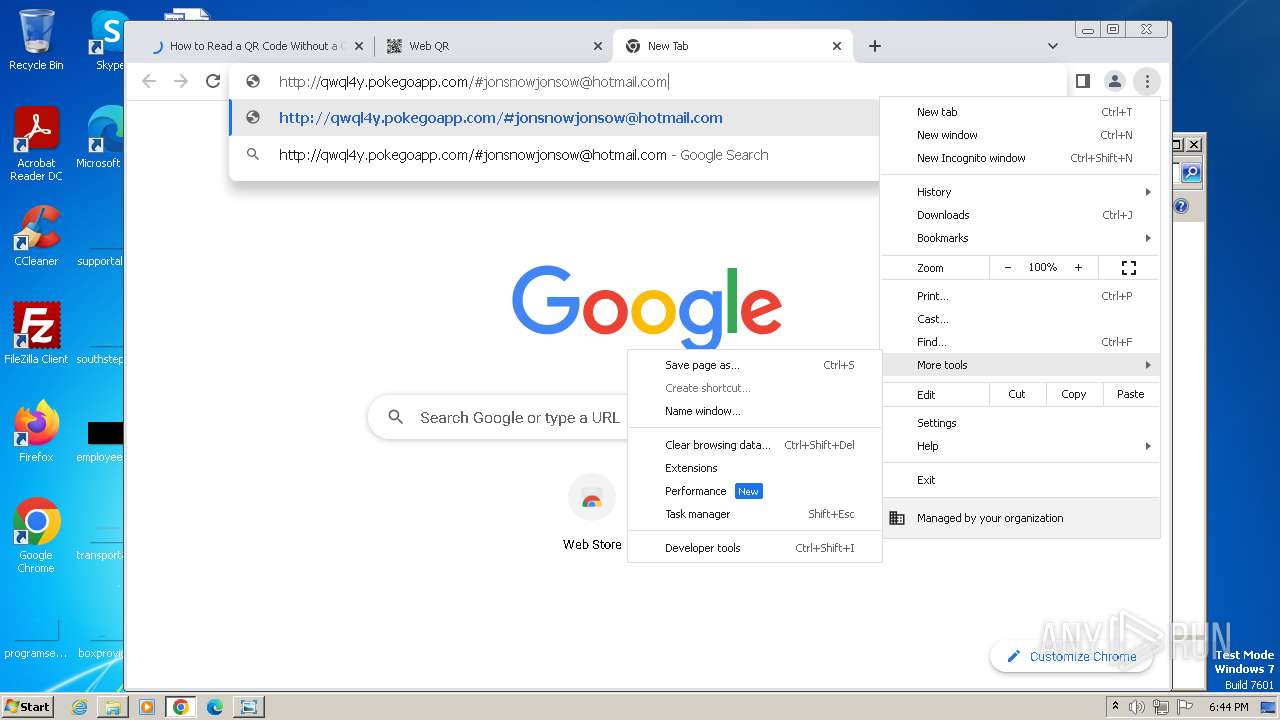Open a new tab with plus icon
This screenshot has height=720, width=1280.
pos(875,46)
